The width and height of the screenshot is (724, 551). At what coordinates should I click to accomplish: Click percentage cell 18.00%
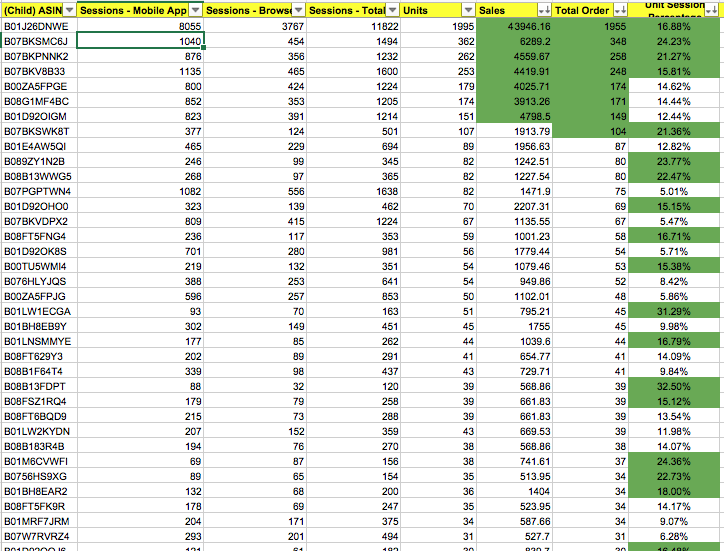click(674, 492)
